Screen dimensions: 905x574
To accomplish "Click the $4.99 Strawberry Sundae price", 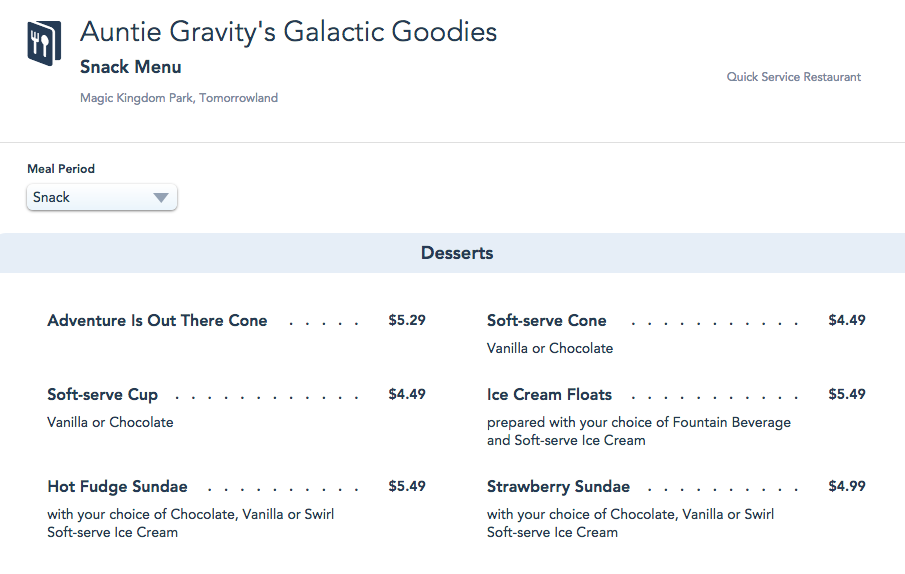I will (847, 487).
